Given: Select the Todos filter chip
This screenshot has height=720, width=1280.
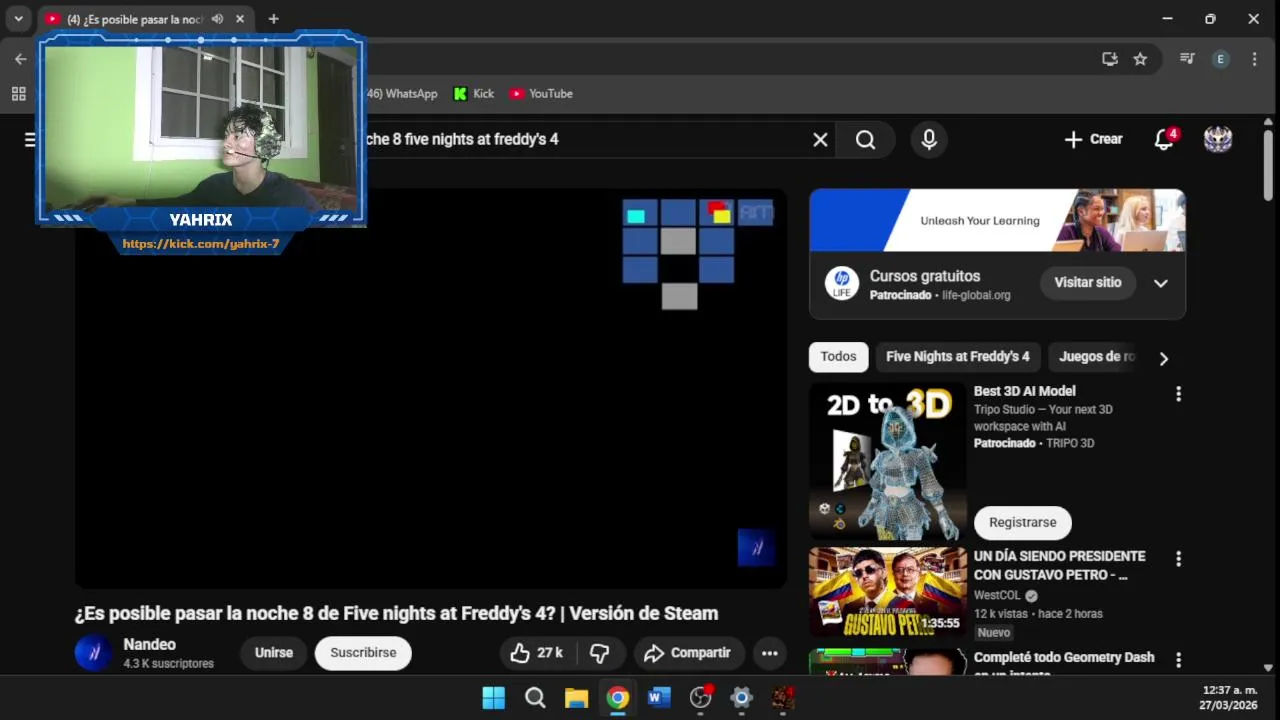Looking at the screenshot, I should (838, 357).
